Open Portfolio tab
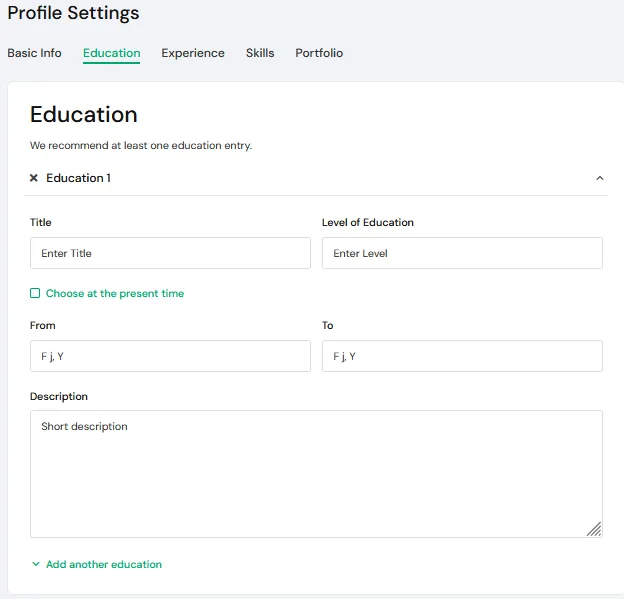The height and width of the screenshot is (599, 624). 319,53
